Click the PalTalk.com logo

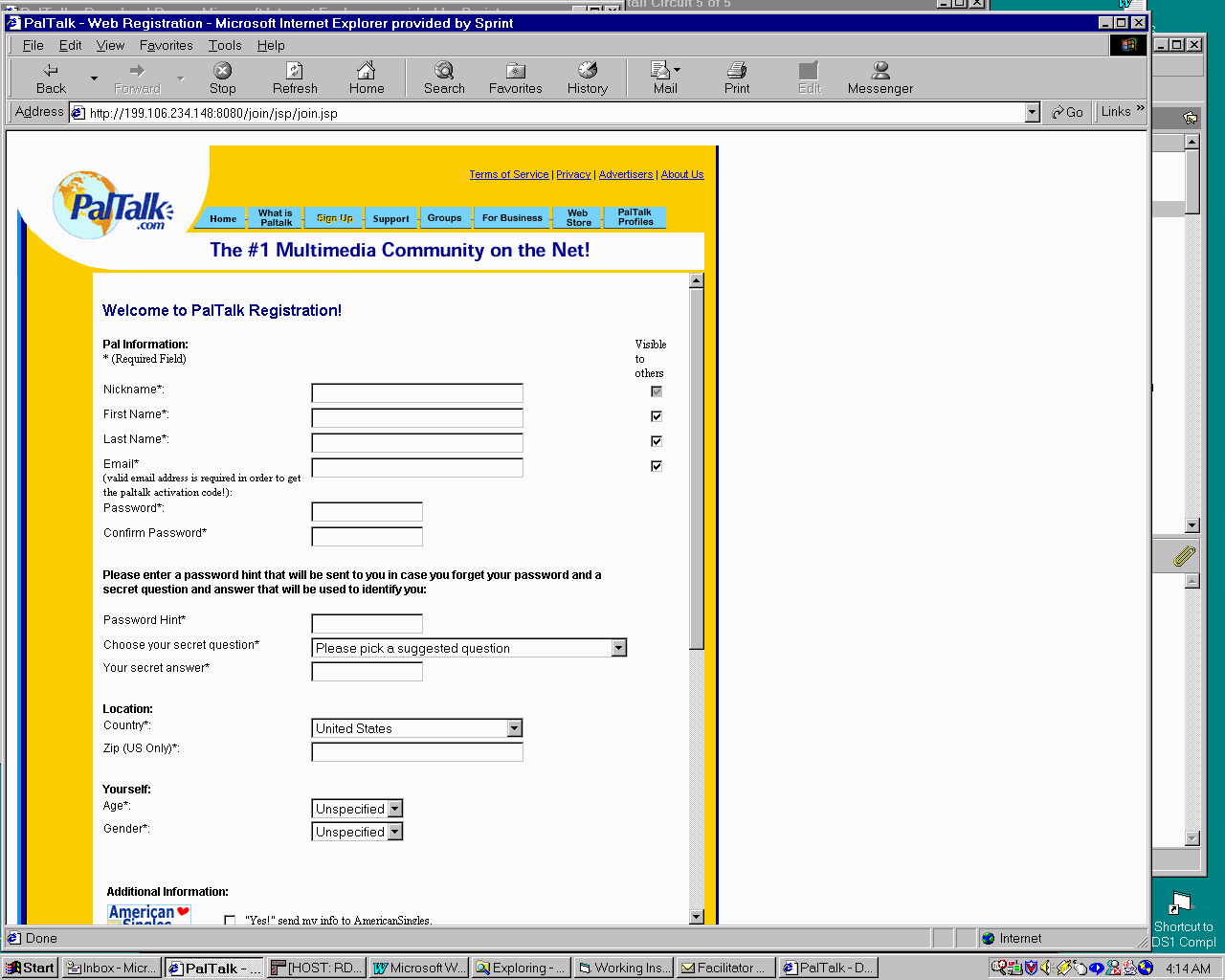(114, 206)
